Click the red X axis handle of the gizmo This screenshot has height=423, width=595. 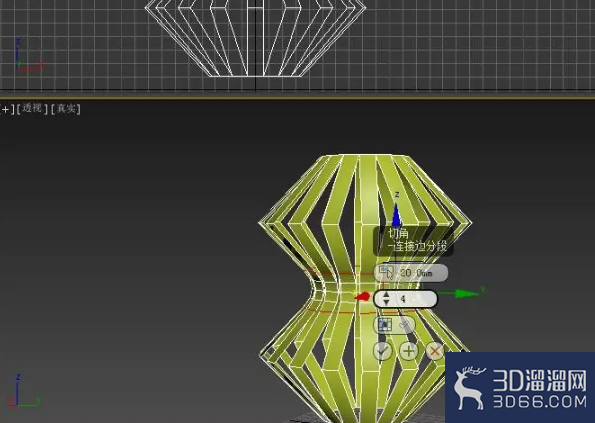point(363,297)
